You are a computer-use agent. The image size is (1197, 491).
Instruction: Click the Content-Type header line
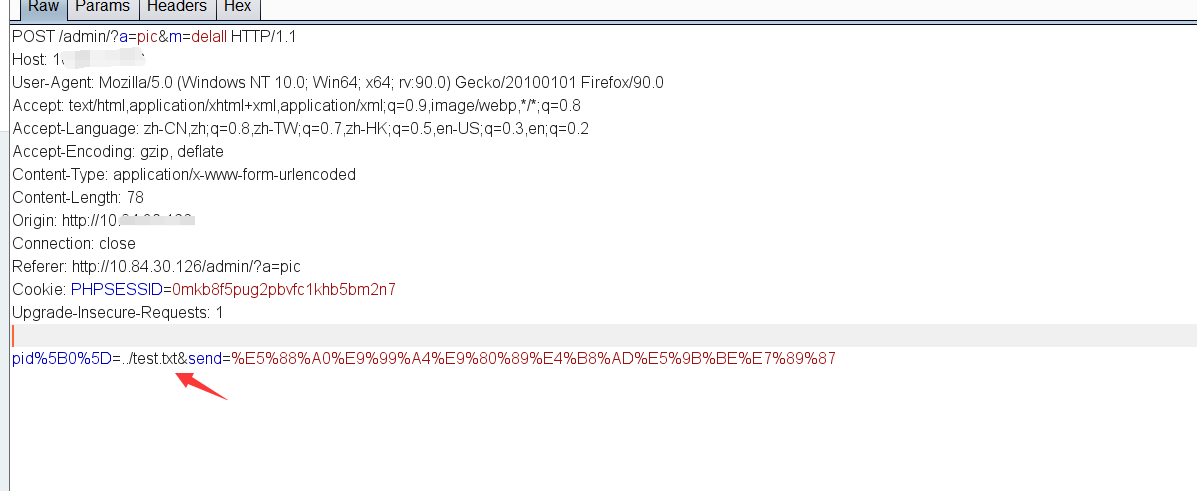click(183, 175)
